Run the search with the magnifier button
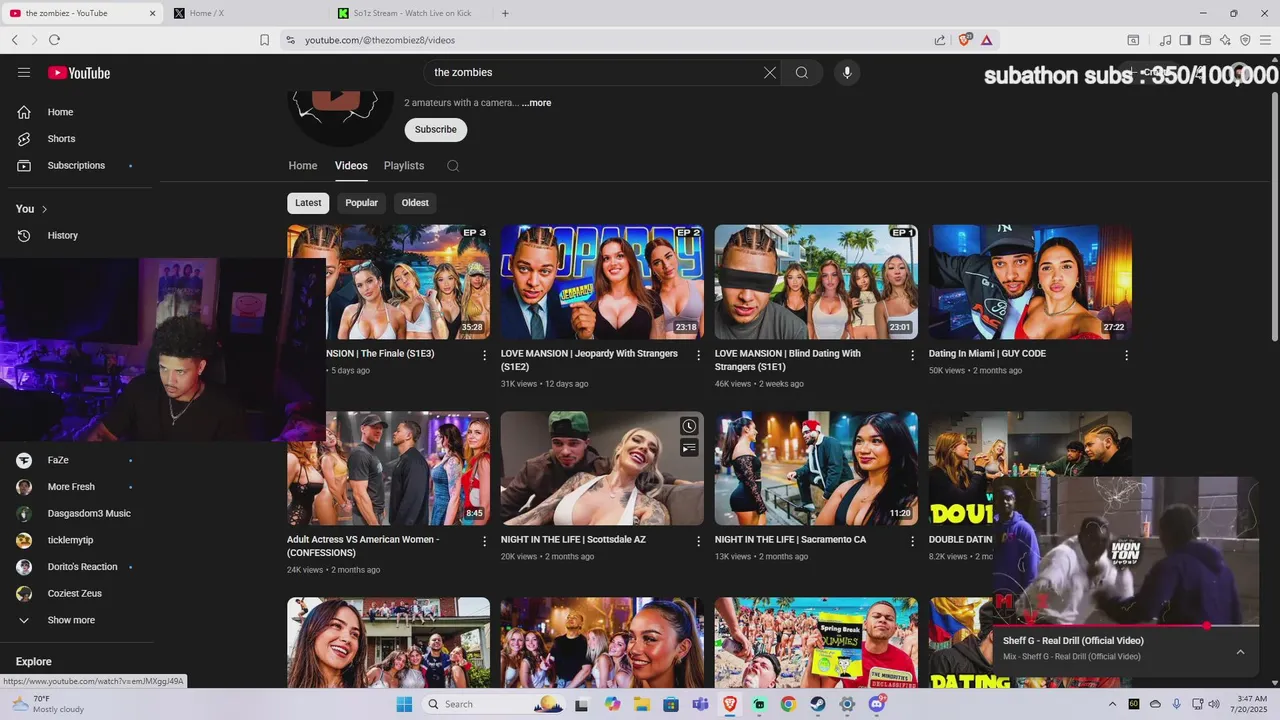 [802, 72]
